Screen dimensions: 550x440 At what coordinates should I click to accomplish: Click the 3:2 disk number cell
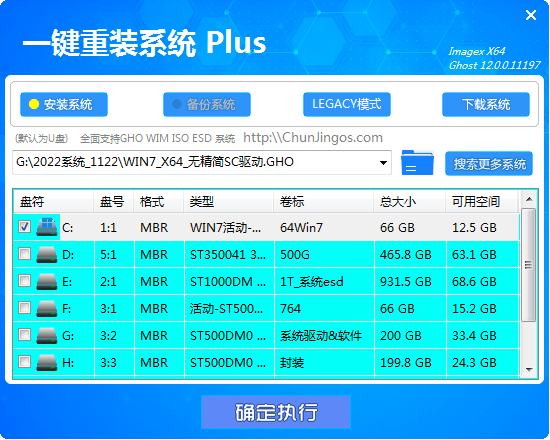114,336
